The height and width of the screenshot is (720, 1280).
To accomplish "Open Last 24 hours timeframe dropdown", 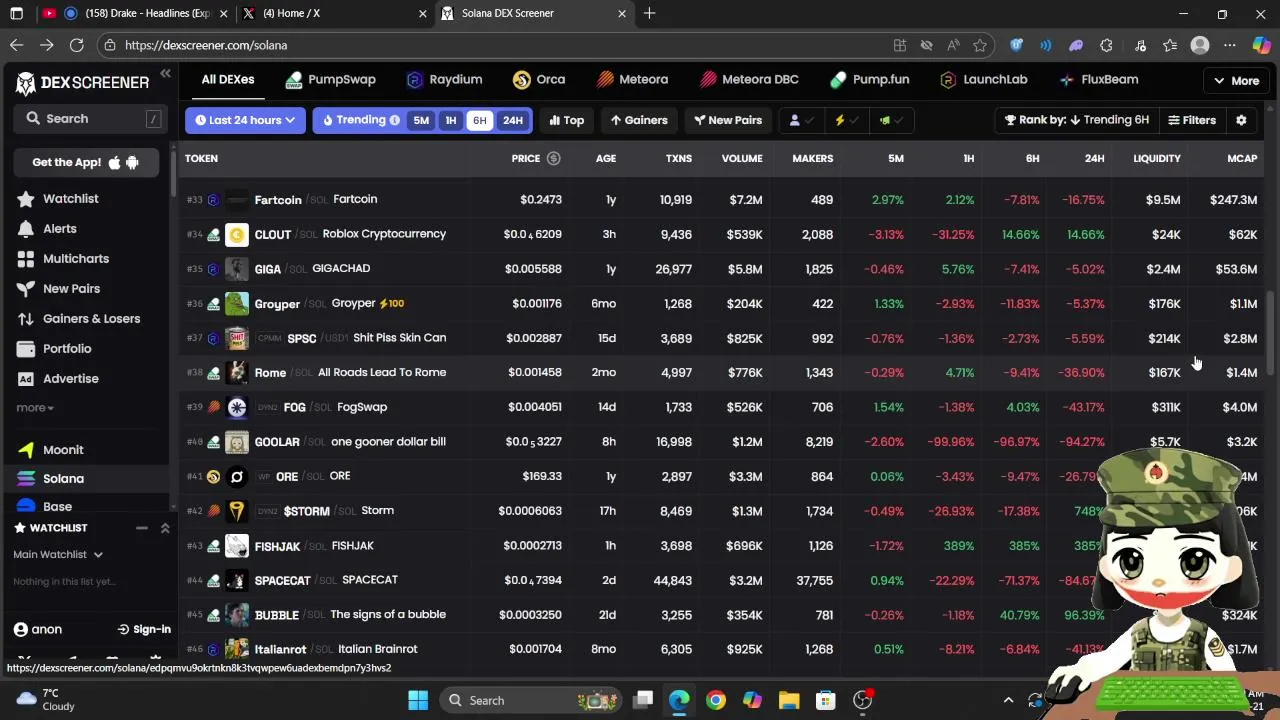I will tap(245, 120).
